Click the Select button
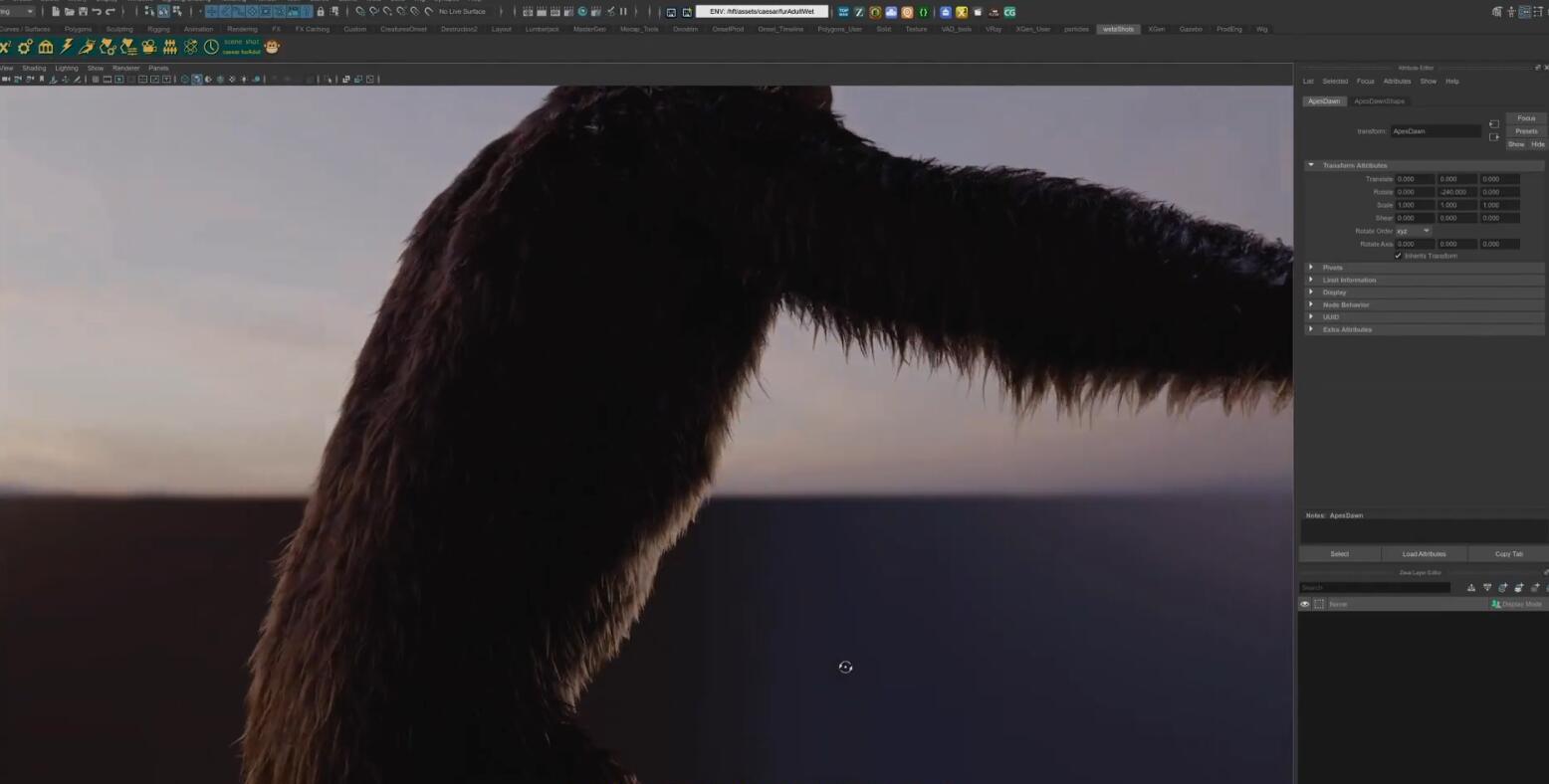This screenshot has height=784, width=1549. coord(1339,554)
